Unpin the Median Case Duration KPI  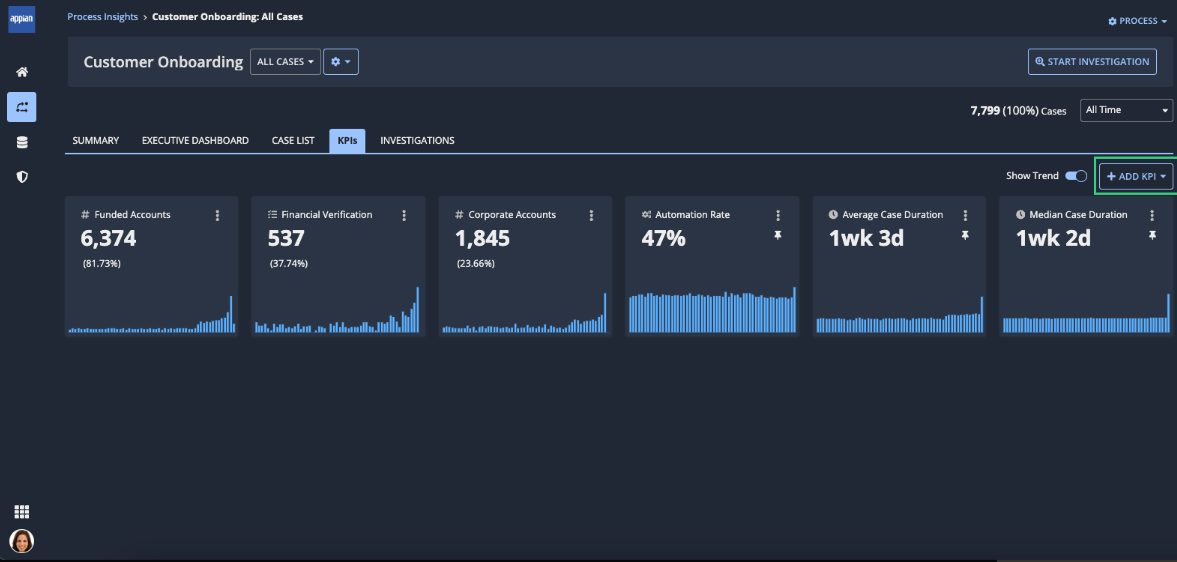(x=1151, y=235)
